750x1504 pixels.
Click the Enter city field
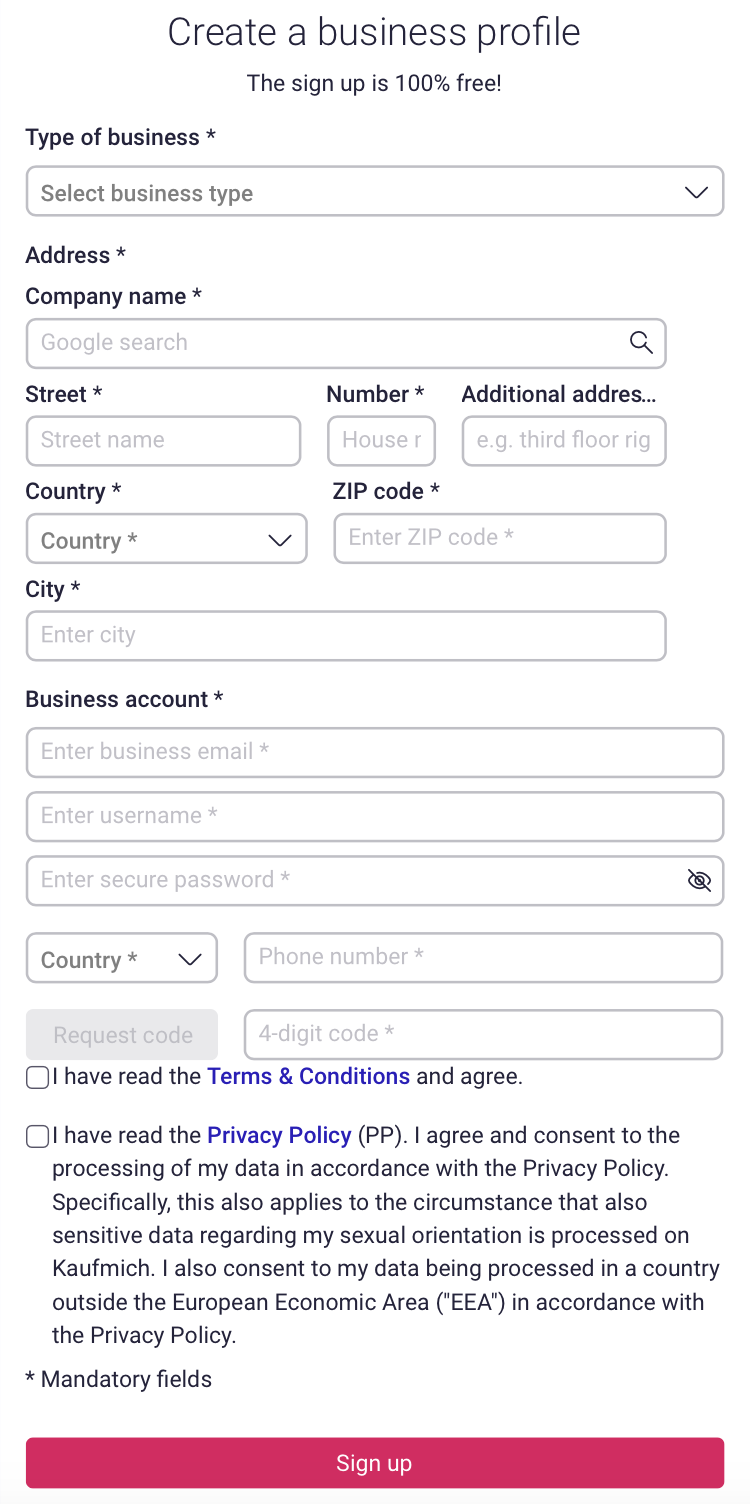pyautogui.click(x=346, y=636)
